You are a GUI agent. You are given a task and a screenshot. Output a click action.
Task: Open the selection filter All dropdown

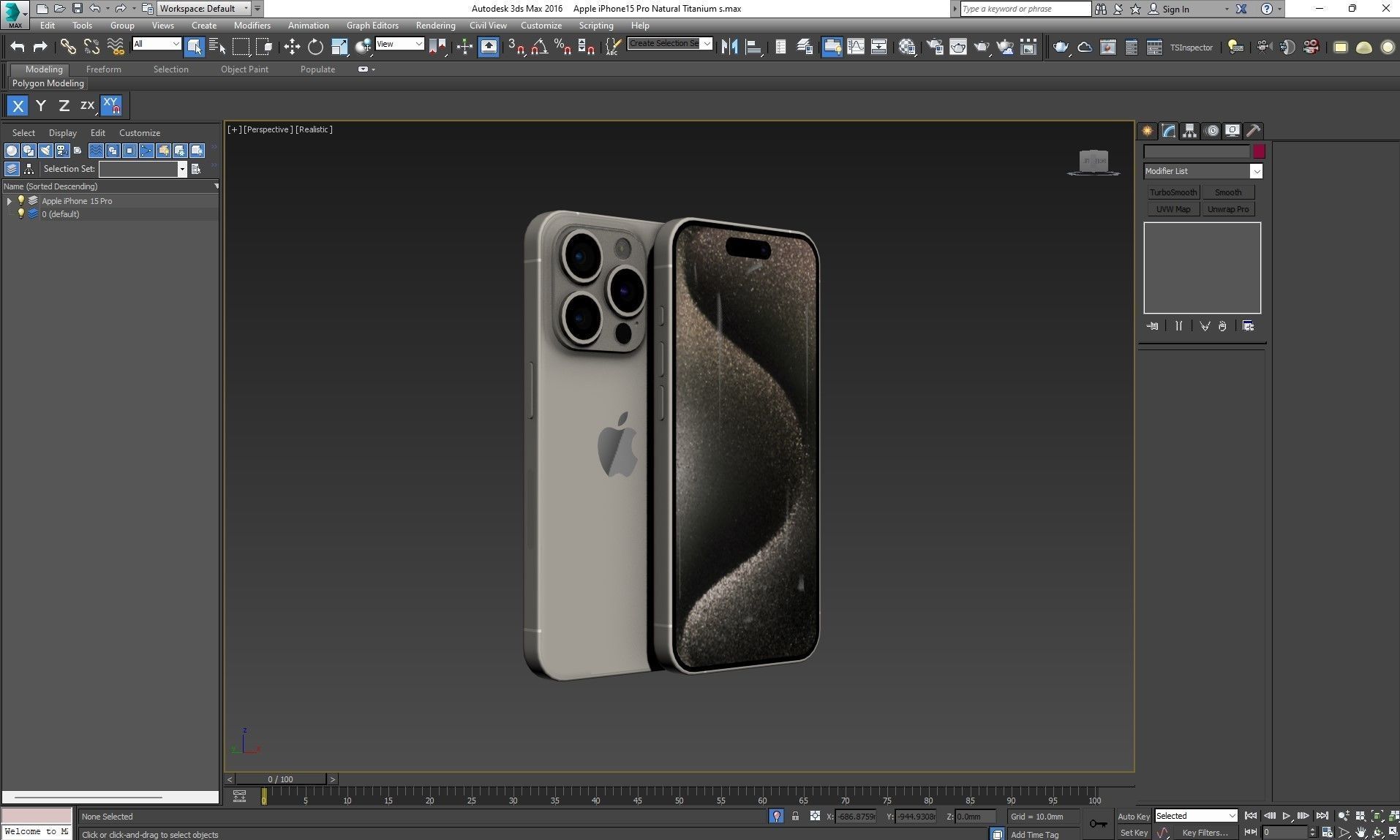tap(157, 44)
